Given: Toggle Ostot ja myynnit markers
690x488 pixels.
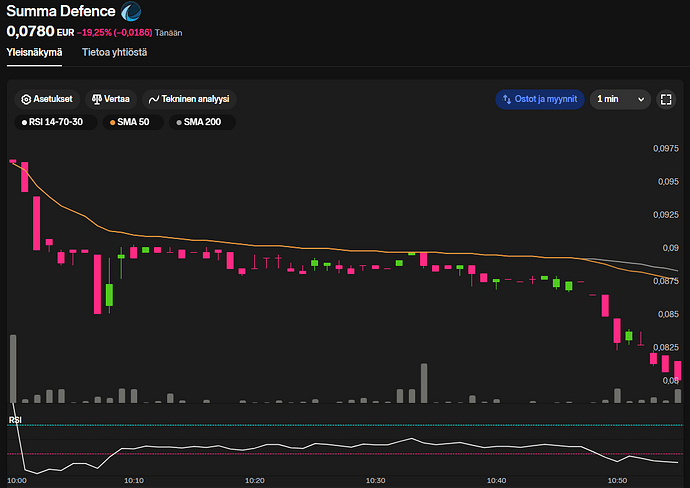Looking at the screenshot, I should tap(540, 99).
